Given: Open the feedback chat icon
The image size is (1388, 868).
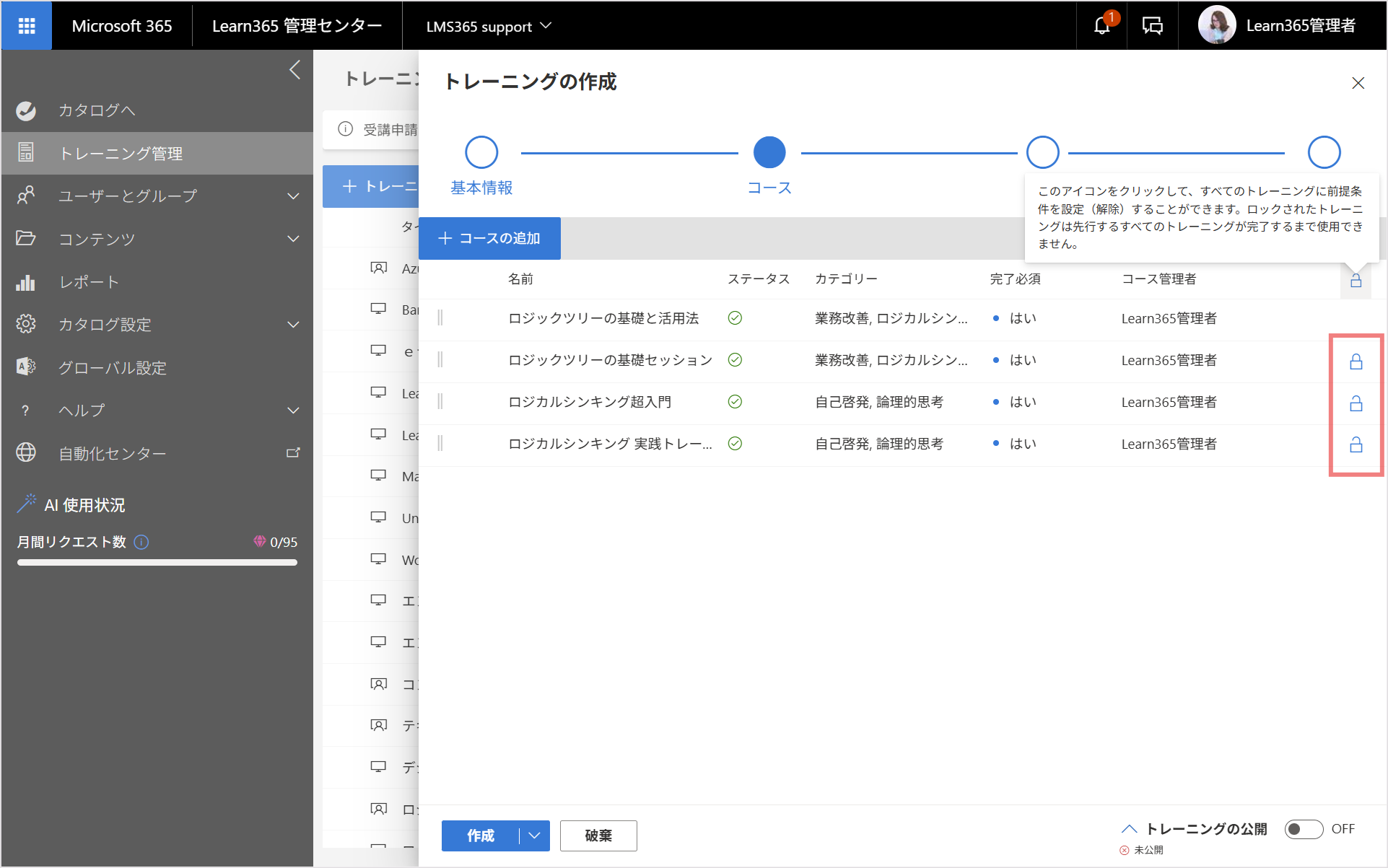Looking at the screenshot, I should [x=1152, y=26].
